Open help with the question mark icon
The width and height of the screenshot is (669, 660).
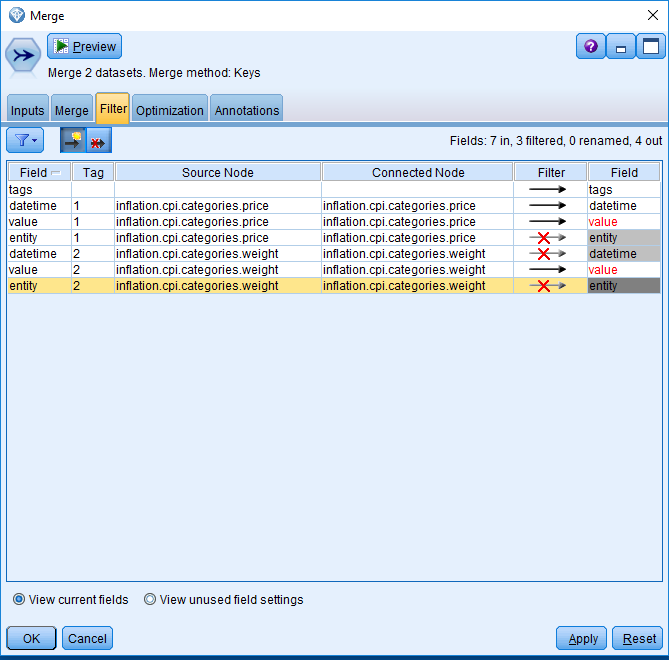click(x=590, y=46)
